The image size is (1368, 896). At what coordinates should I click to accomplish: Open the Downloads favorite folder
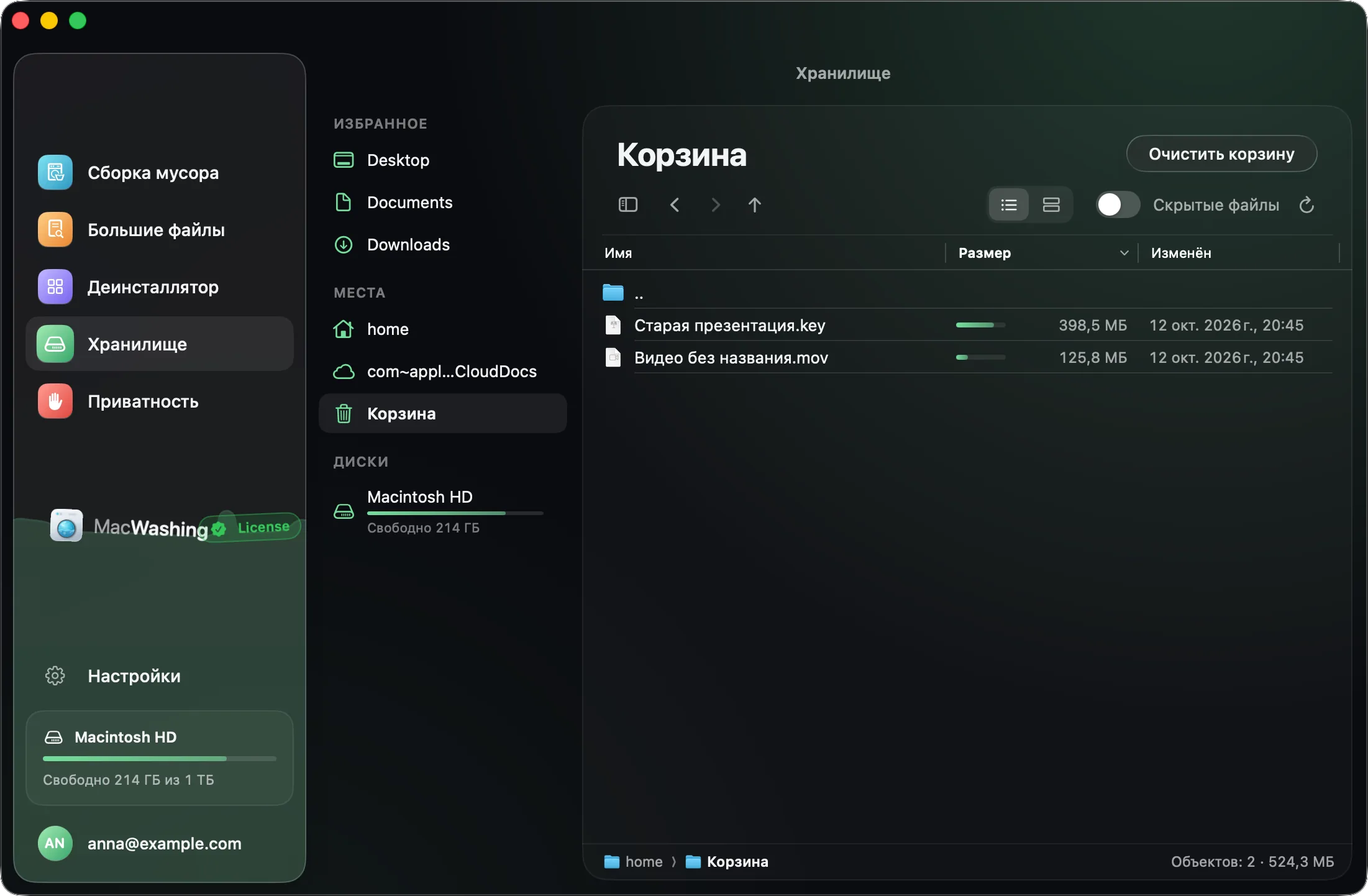click(x=442, y=245)
